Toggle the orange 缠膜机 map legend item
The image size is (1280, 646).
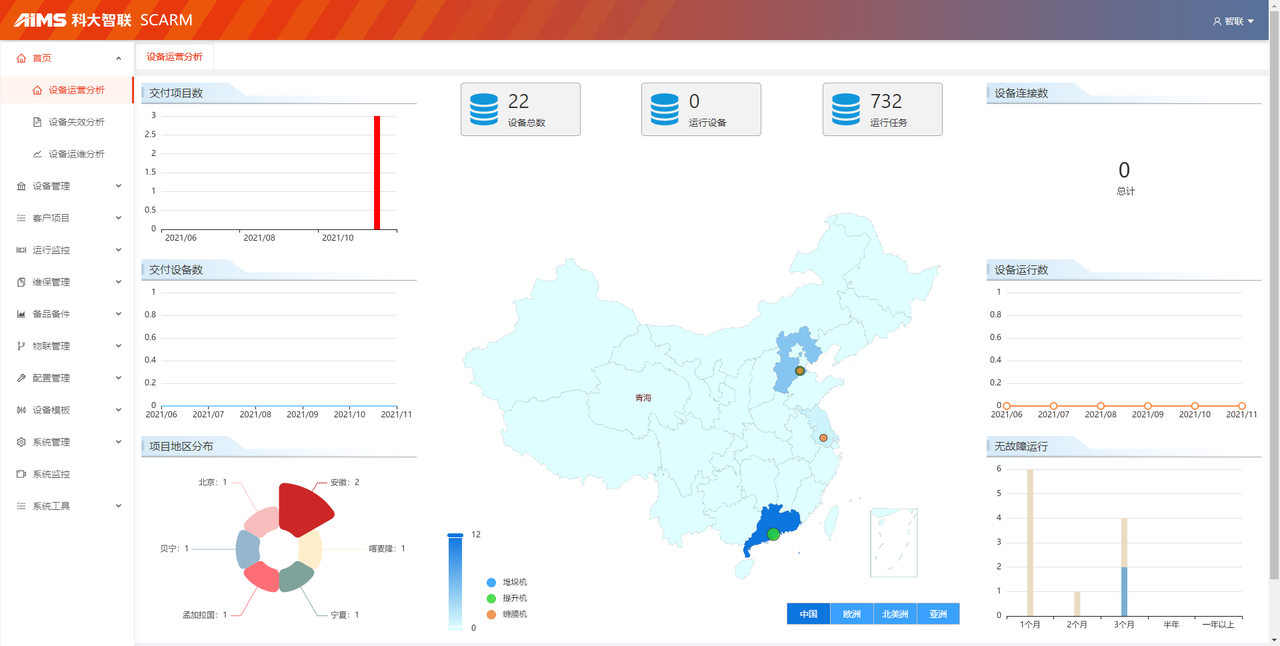click(x=491, y=614)
